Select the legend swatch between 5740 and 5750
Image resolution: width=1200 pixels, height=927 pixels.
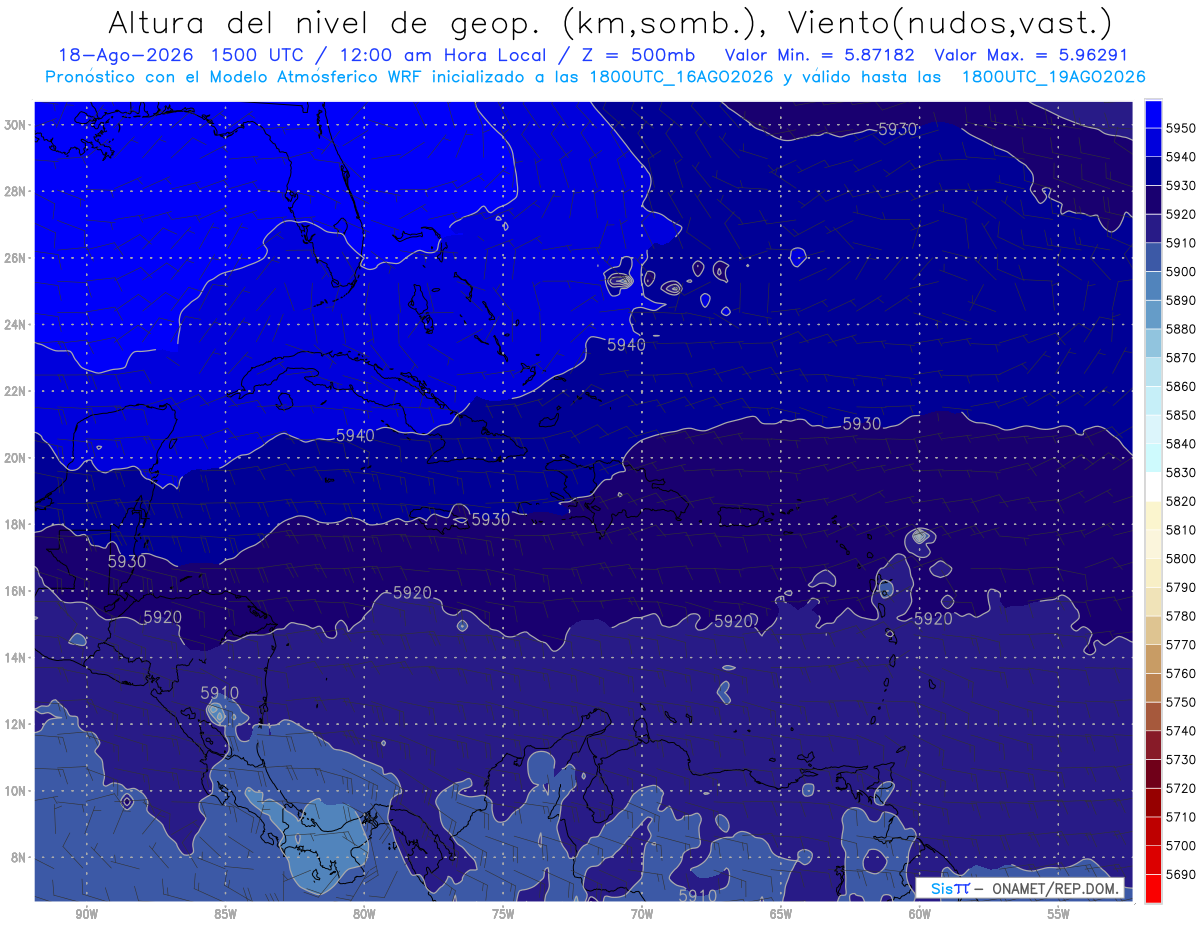(x=1153, y=716)
